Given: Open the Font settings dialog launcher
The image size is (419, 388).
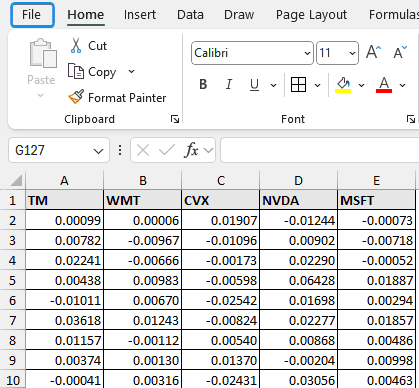Looking at the screenshot, I should pyautogui.click(x=411, y=119).
